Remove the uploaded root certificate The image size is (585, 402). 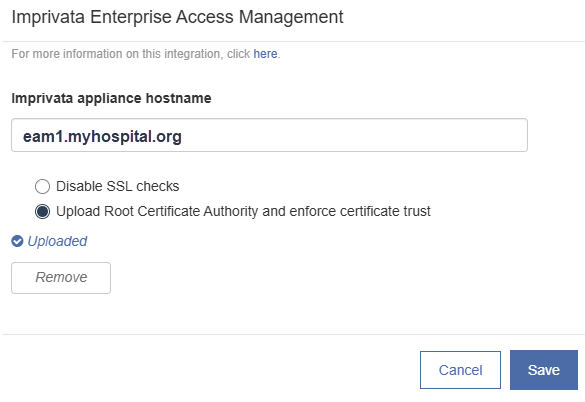pyautogui.click(x=61, y=278)
